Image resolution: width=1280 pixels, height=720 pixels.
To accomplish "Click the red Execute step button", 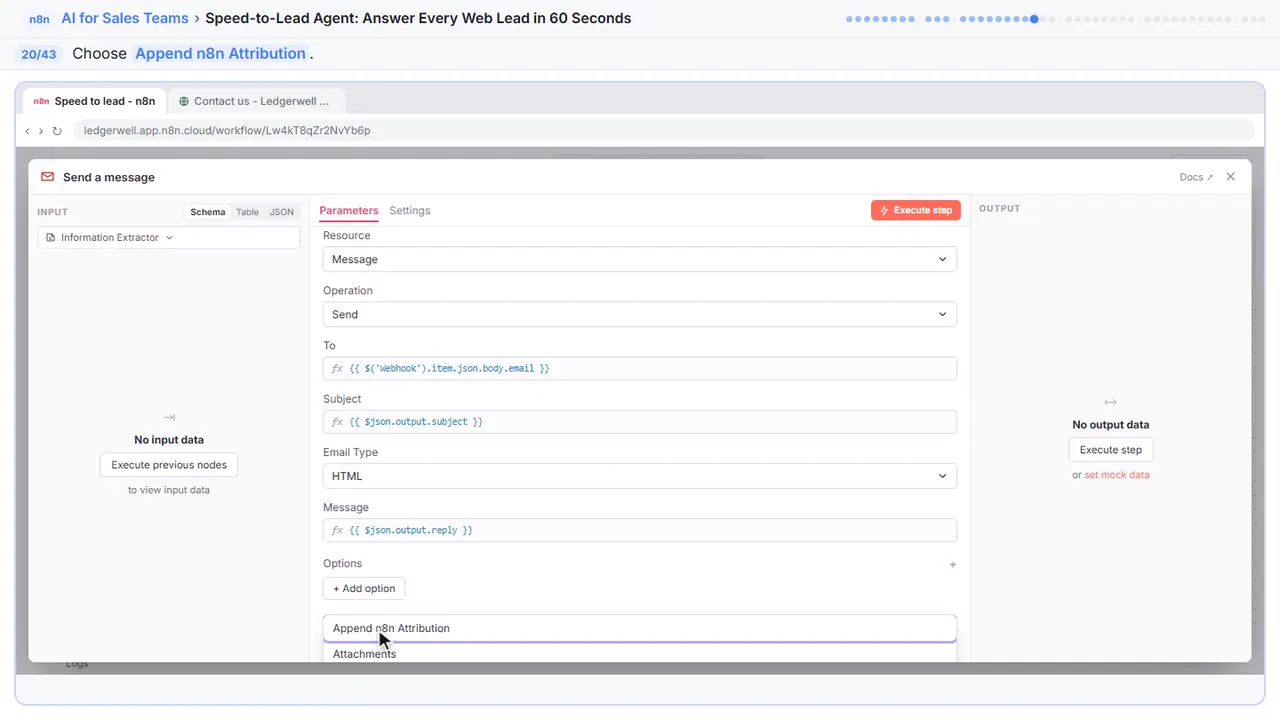I will point(916,210).
